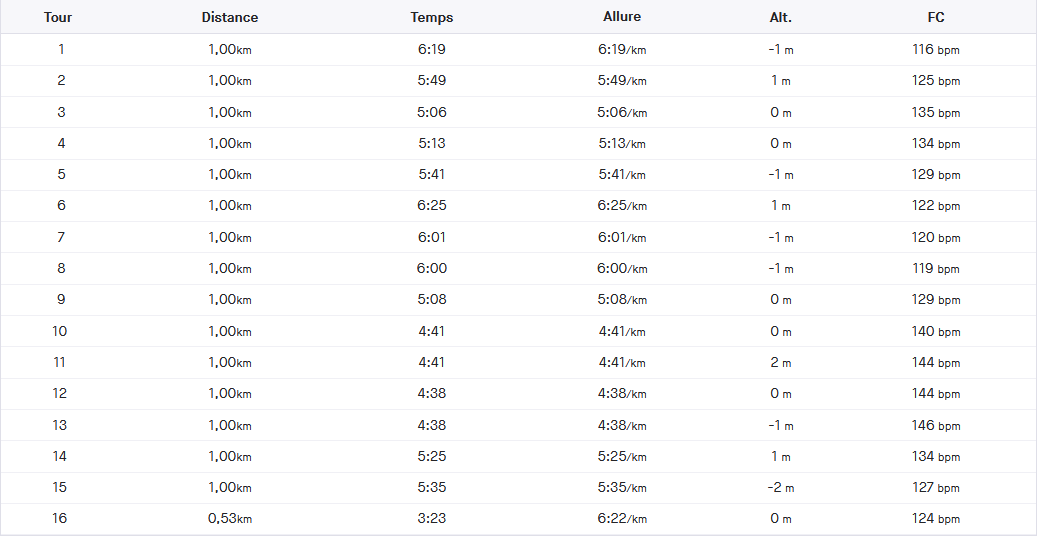Click the Alt. column header

tap(780, 17)
